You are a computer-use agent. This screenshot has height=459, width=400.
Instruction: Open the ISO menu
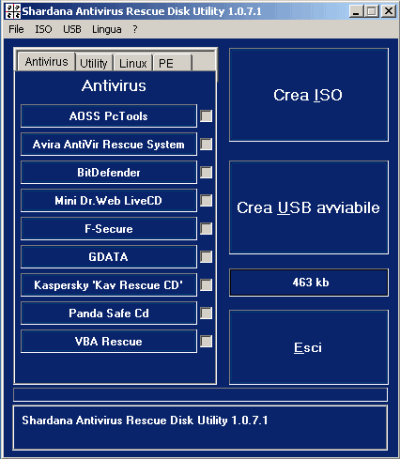44,29
